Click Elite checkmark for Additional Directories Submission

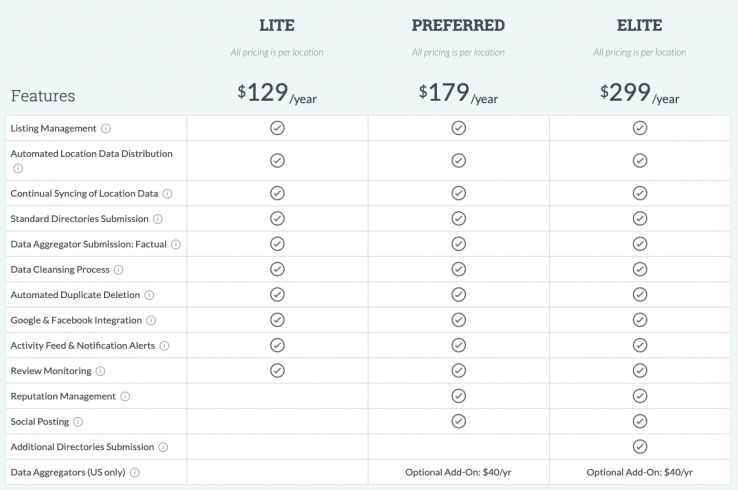[640, 447]
